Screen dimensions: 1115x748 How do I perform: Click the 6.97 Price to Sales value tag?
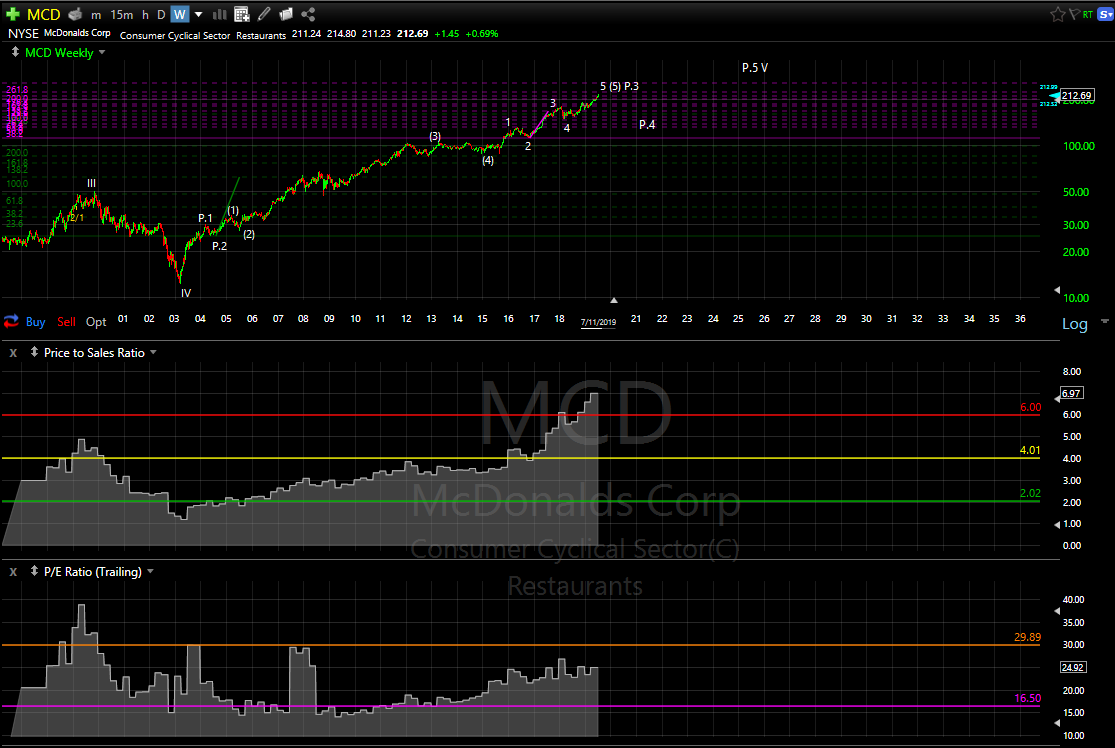click(x=1071, y=393)
